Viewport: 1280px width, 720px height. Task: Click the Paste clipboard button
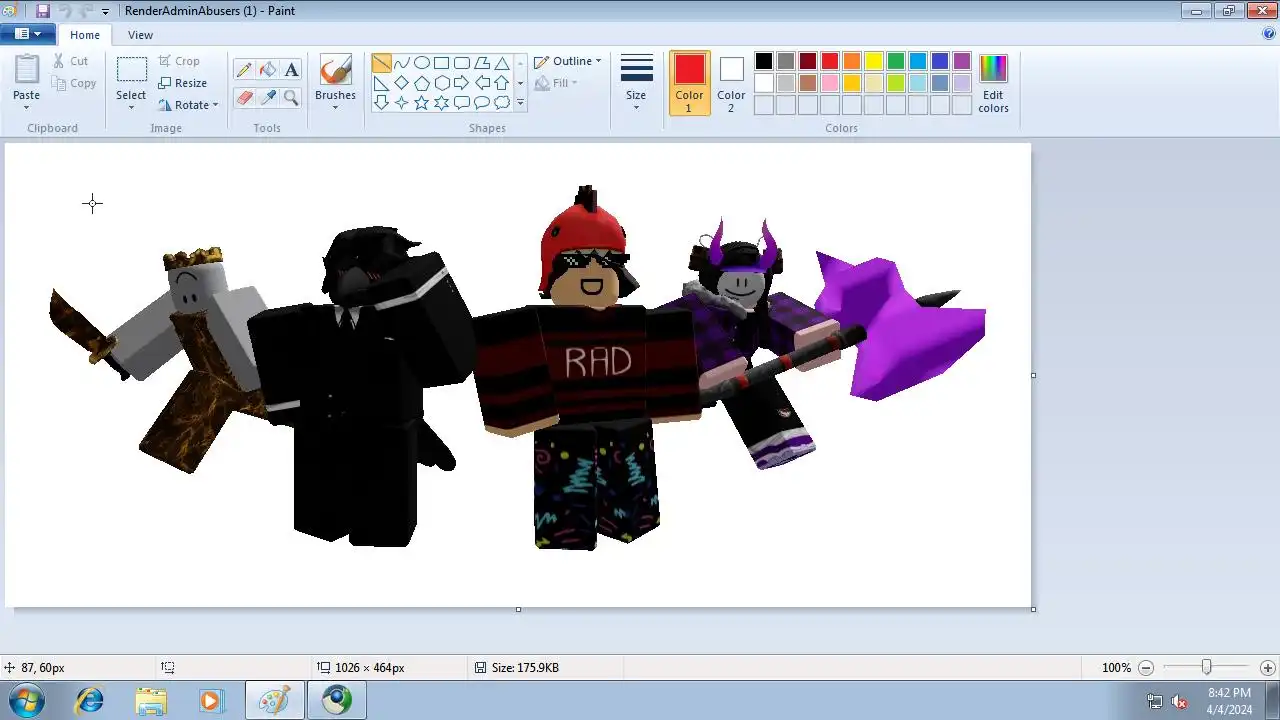click(27, 70)
